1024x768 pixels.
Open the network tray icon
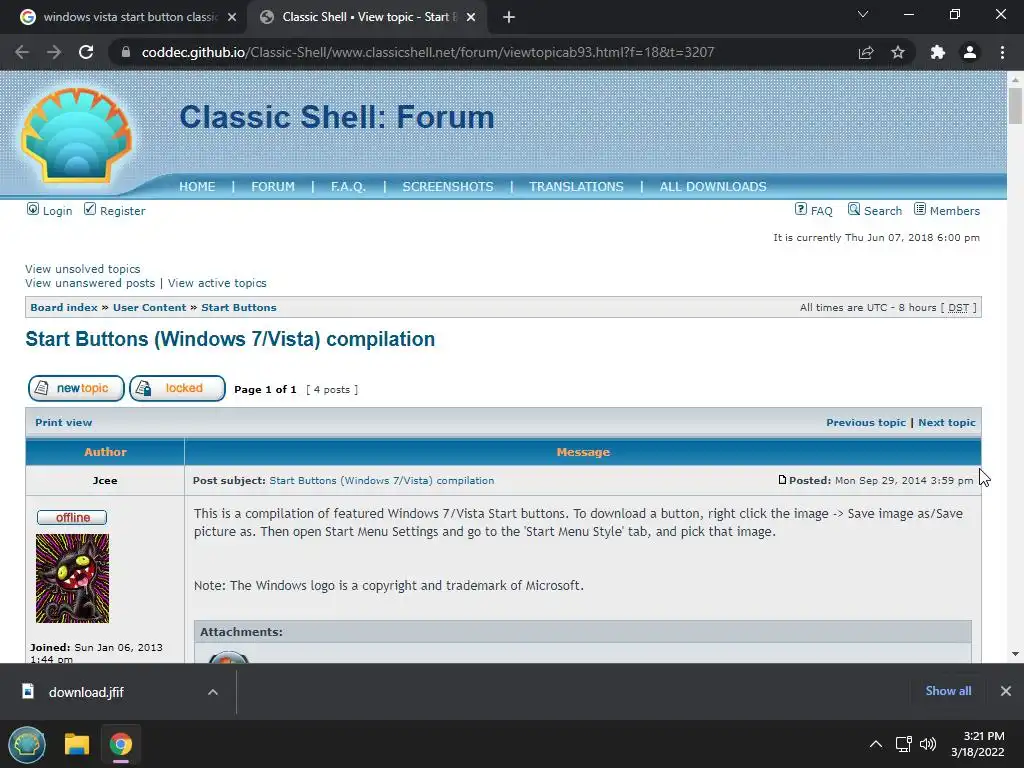coord(904,744)
